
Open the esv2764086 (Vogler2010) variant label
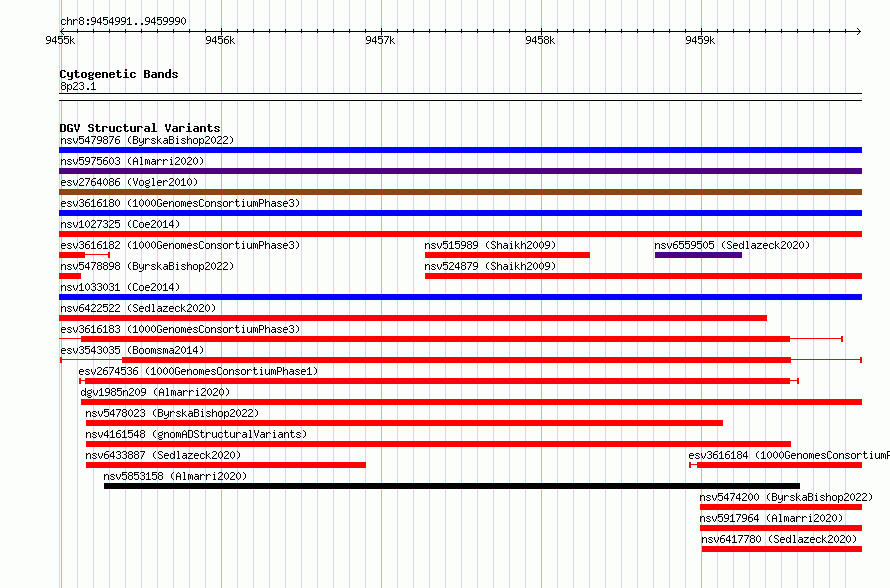[x=129, y=182]
